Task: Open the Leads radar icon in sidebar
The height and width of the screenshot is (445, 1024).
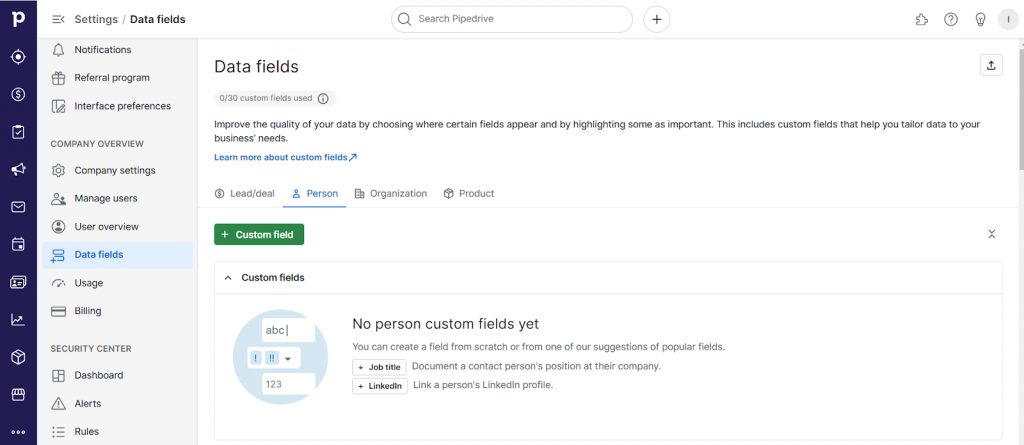Action: pyautogui.click(x=18, y=57)
